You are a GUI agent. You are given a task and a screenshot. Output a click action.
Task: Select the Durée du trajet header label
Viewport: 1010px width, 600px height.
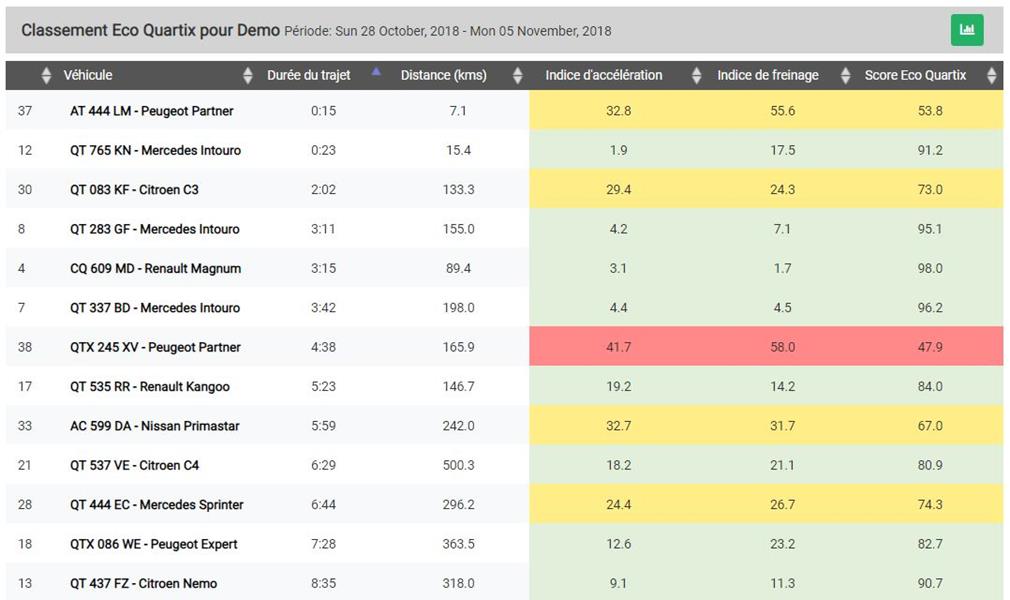click(309, 75)
